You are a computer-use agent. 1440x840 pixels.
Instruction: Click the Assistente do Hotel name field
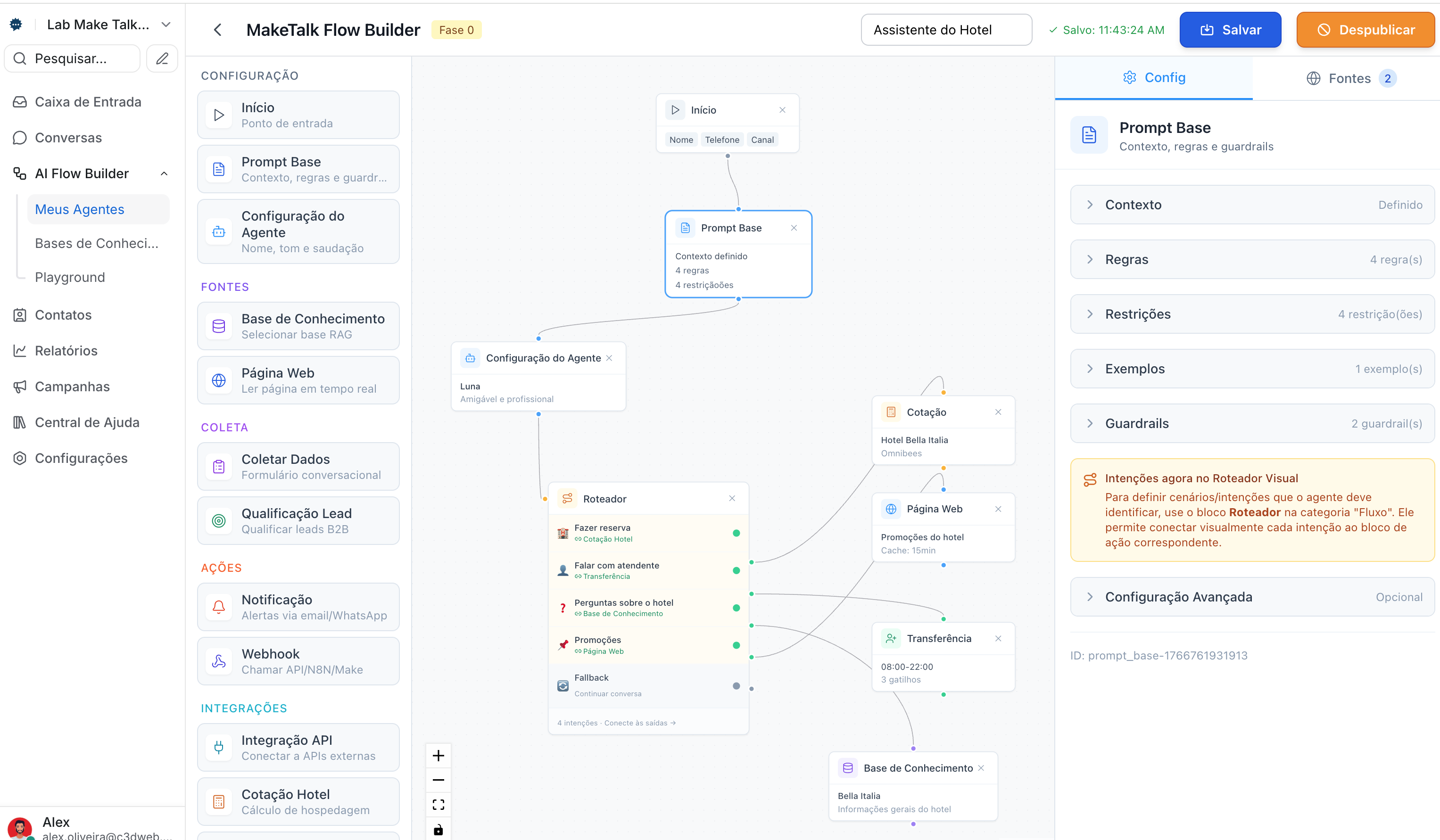tap(946, 30)
